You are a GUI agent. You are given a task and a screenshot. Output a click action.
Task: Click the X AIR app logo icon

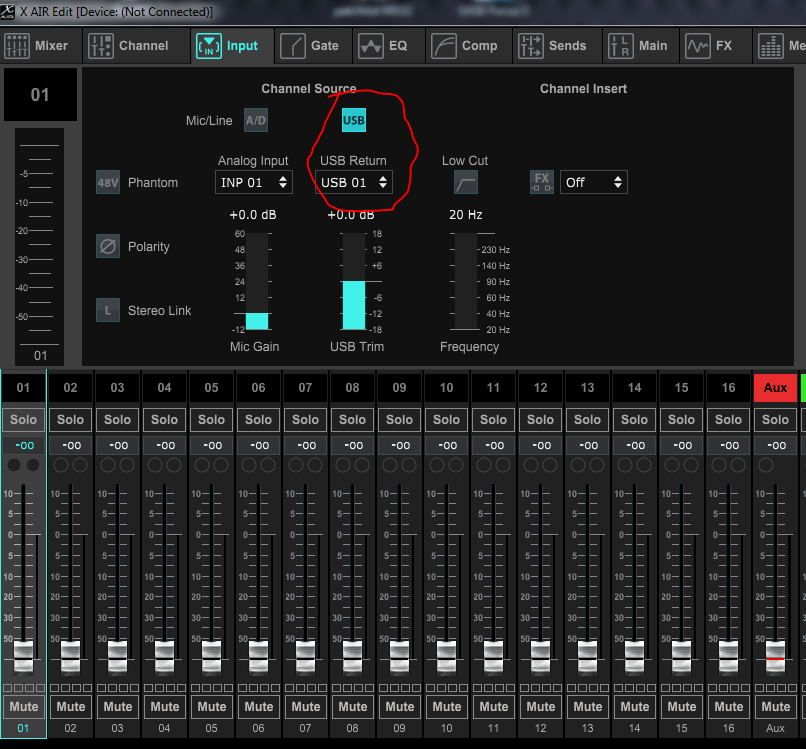pos(8,11)
